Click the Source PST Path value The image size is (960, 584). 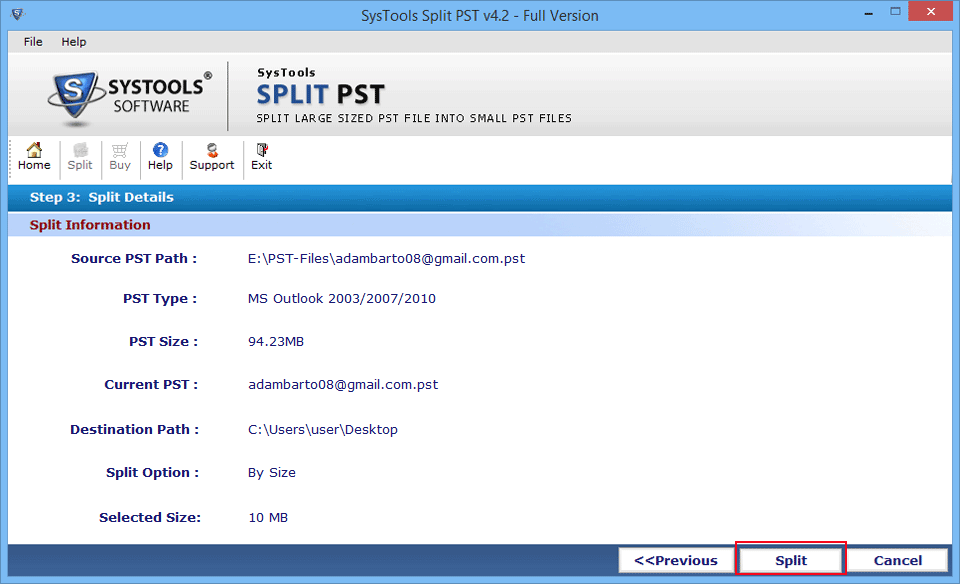pyautogui.click(x=386, y=258)
